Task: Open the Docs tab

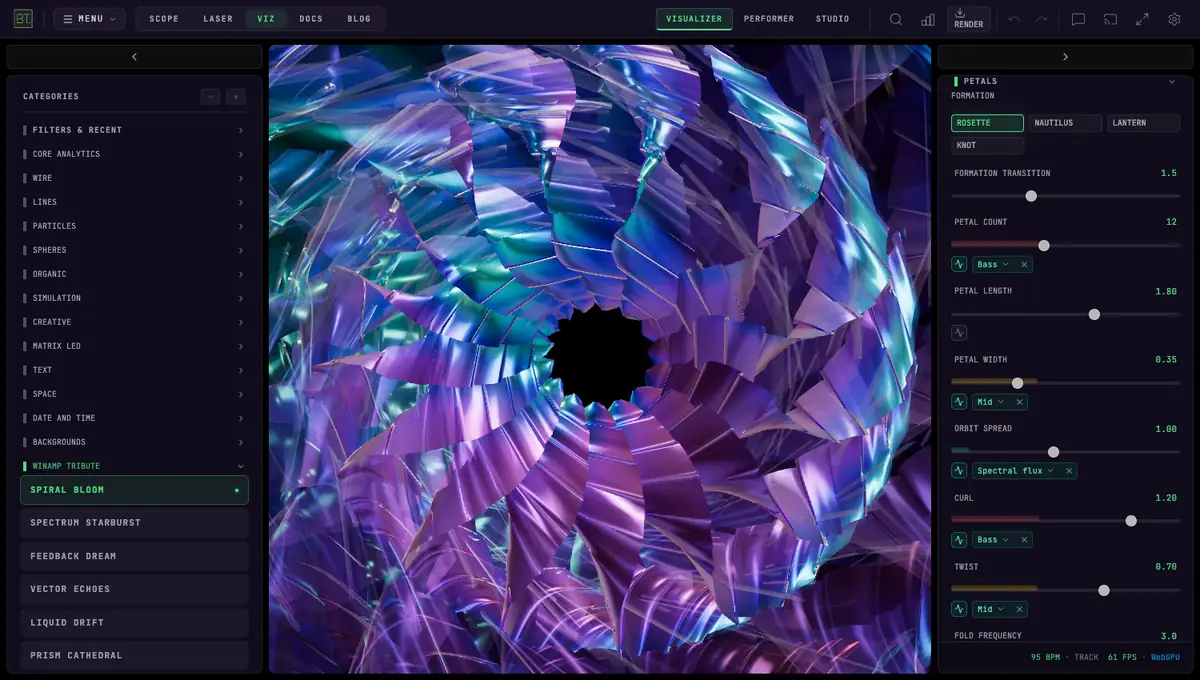Action: pos(311,19)
